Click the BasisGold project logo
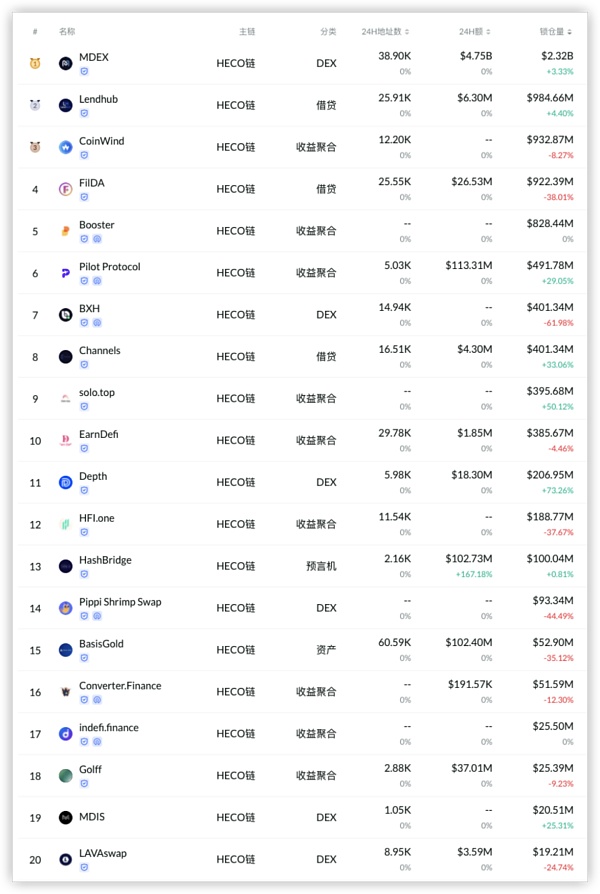600x894 pixels. pos(66,650)
